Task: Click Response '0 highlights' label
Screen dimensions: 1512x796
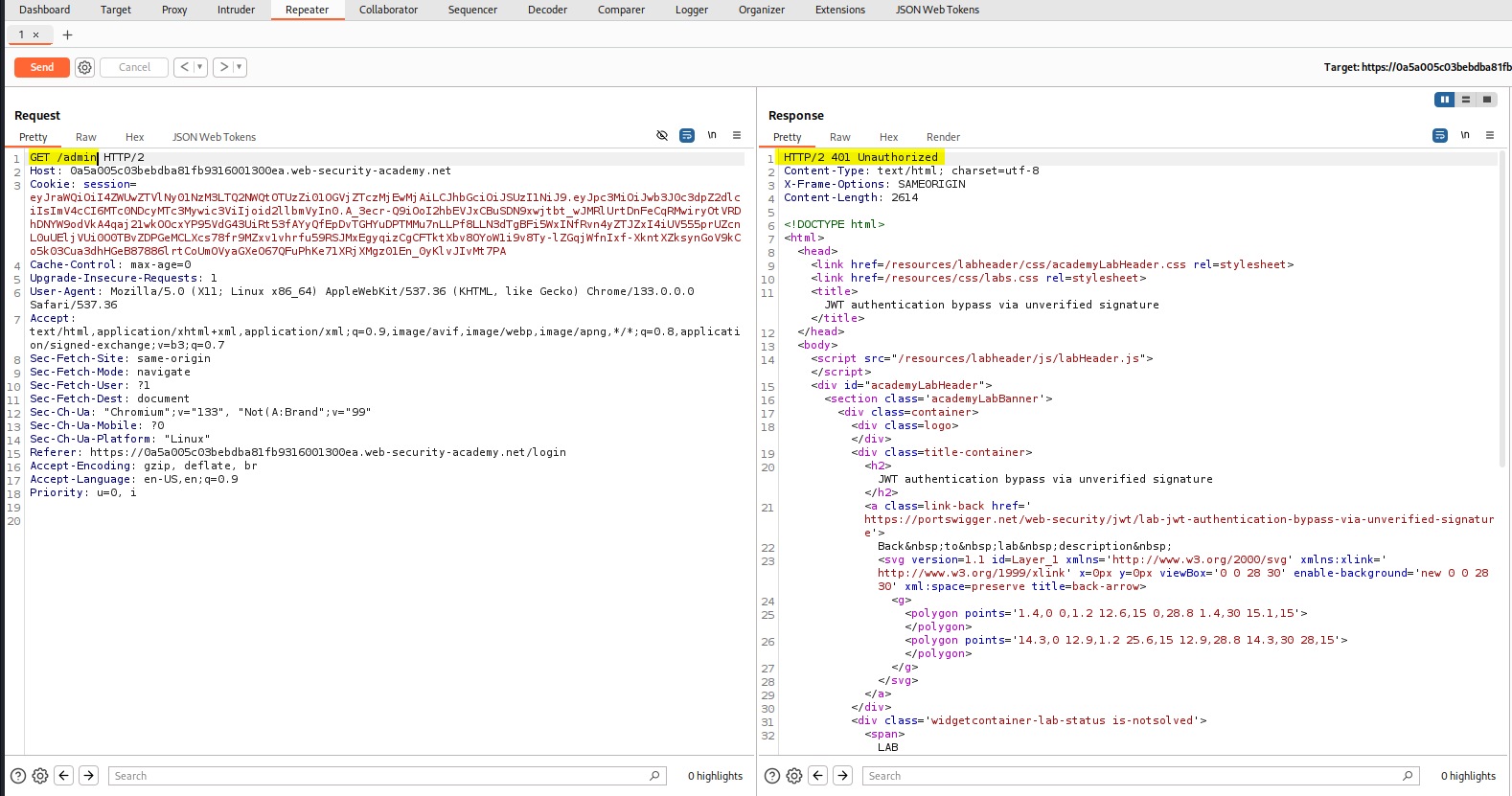Action: (x=1468, y=776)
